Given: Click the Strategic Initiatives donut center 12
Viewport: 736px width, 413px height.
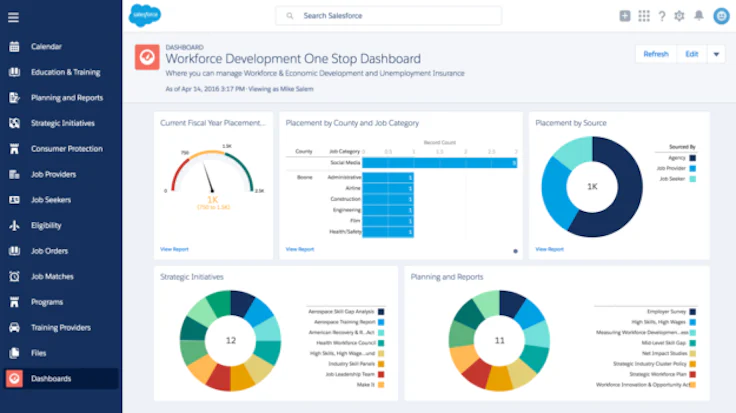Looking at the screenshot, I should point(230,340).
